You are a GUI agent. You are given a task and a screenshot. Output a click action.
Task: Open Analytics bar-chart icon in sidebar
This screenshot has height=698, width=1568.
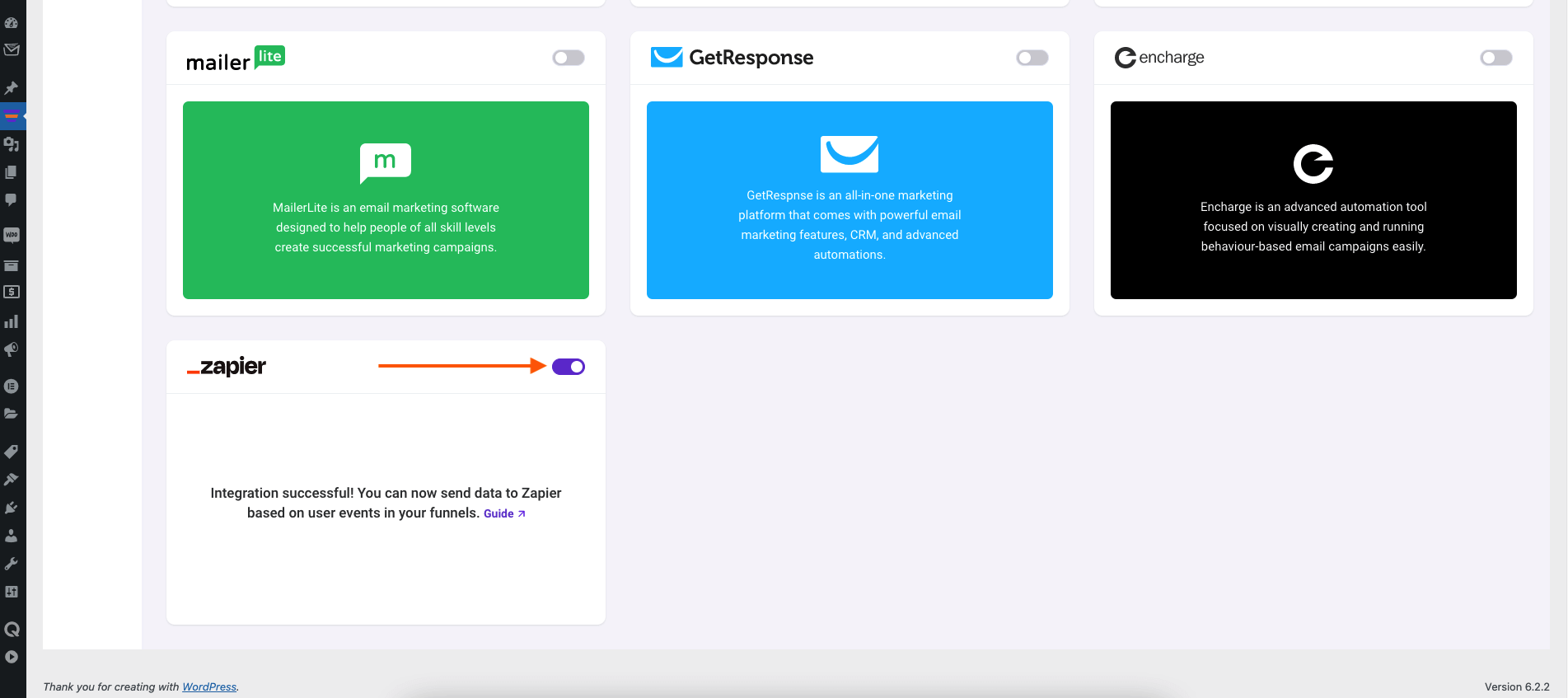12,321
